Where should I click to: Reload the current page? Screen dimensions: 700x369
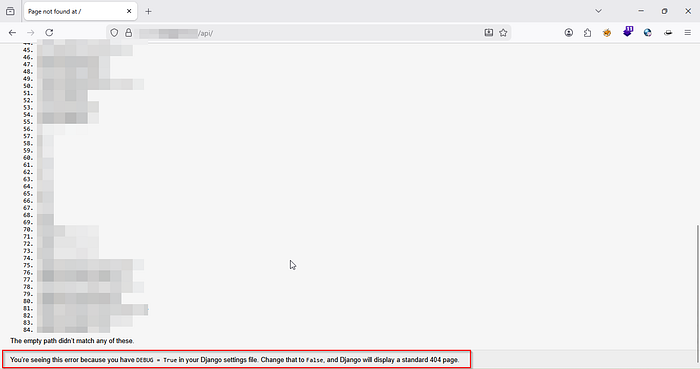(49, 33)
